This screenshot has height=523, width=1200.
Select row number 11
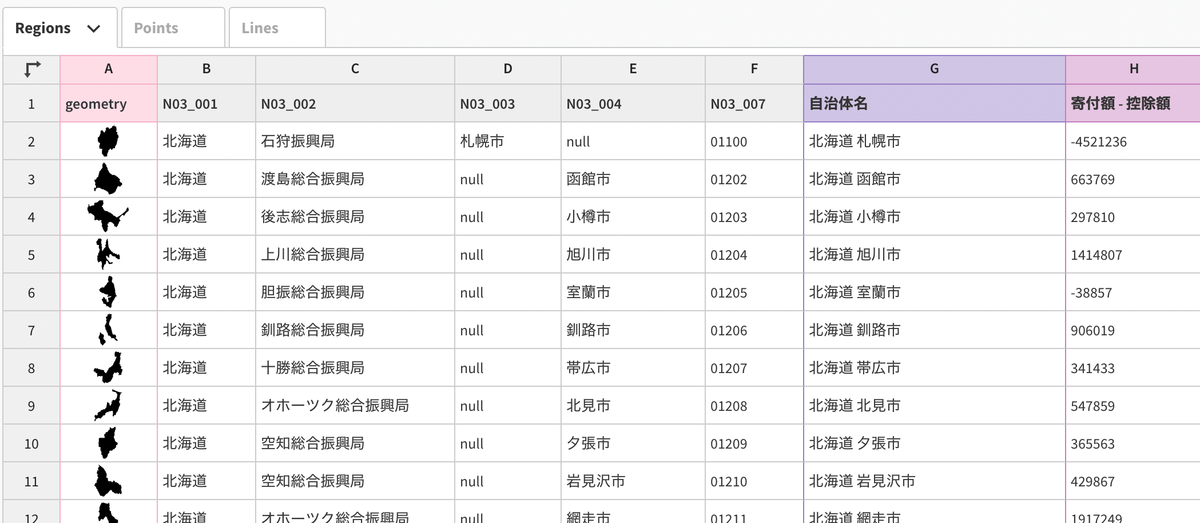pyautogui.click(x=31, y=481)
